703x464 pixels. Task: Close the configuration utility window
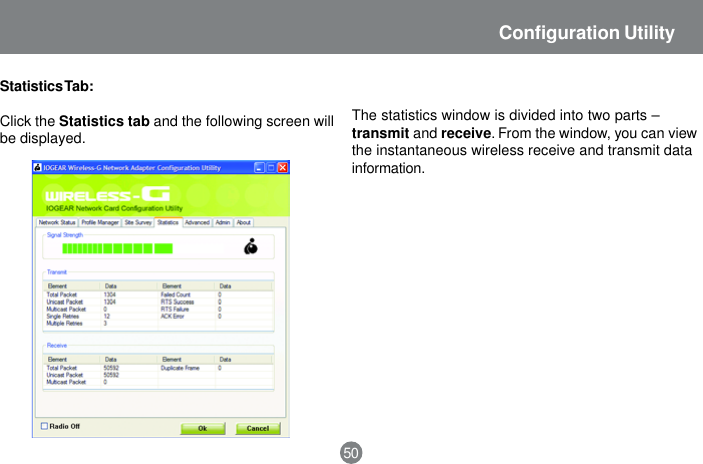(283, 168)
